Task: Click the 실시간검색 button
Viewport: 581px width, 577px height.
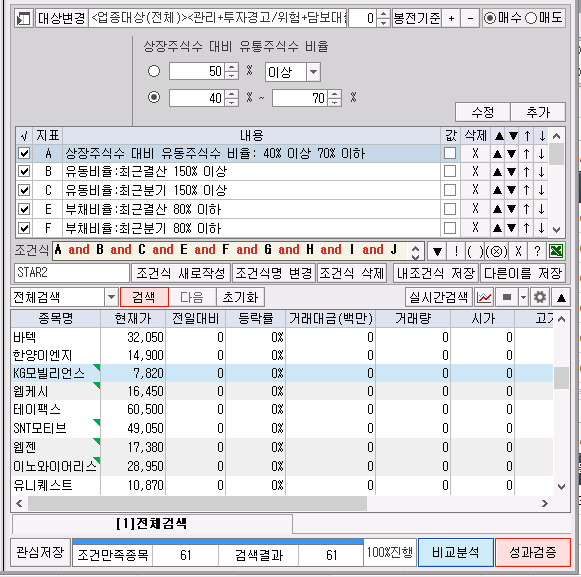Action: tap(439, 297)
